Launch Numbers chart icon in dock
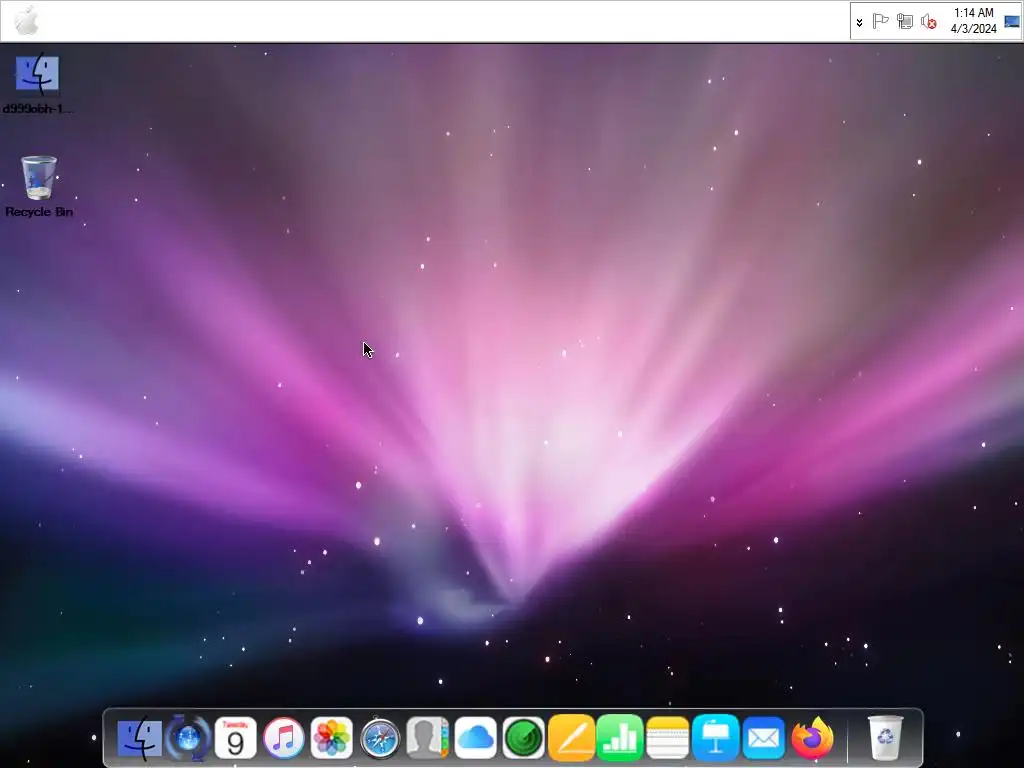 coord(620,739)
